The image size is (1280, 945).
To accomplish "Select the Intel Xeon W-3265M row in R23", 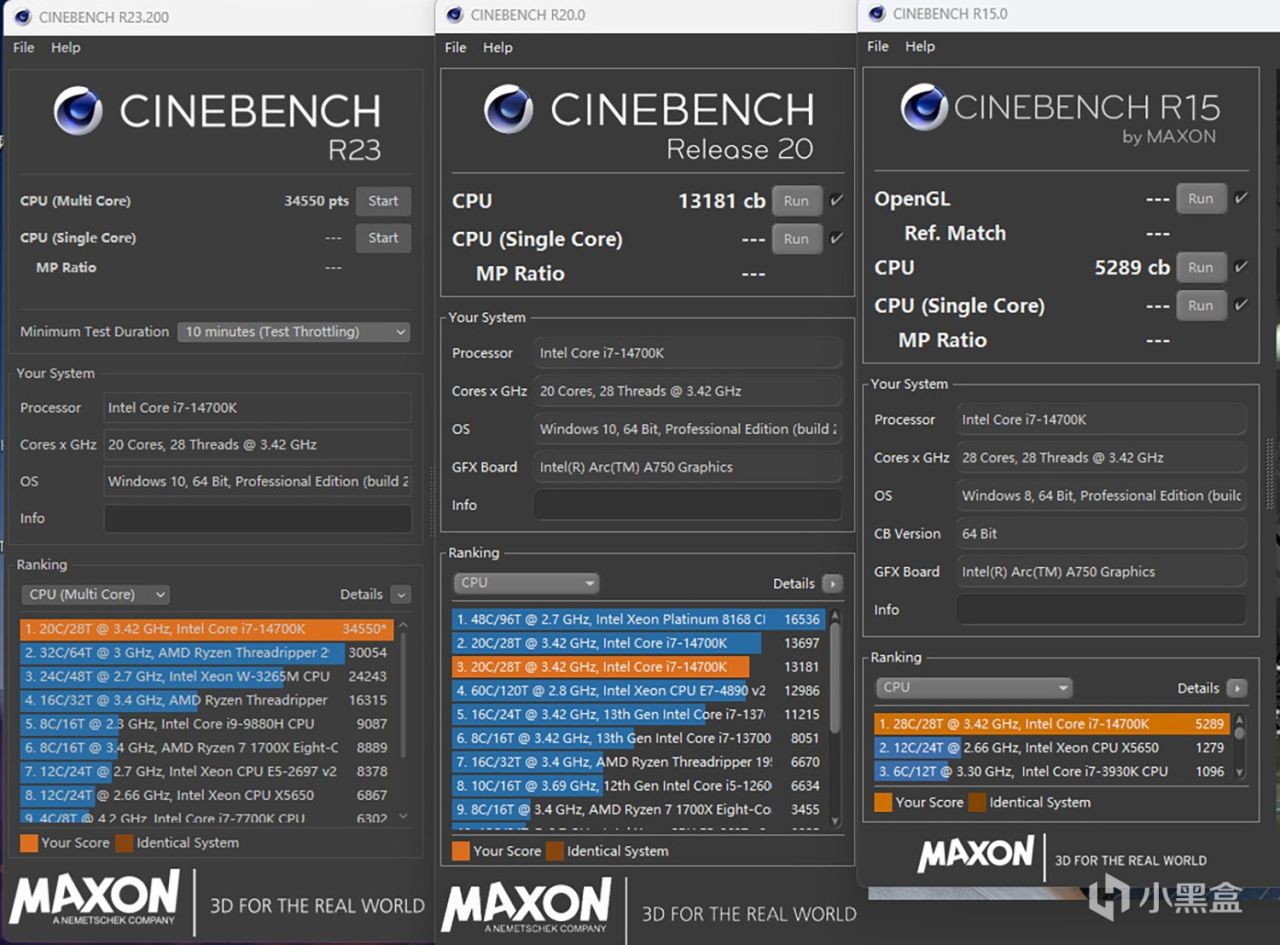I will pyautogui.click(x=207, y=676).
